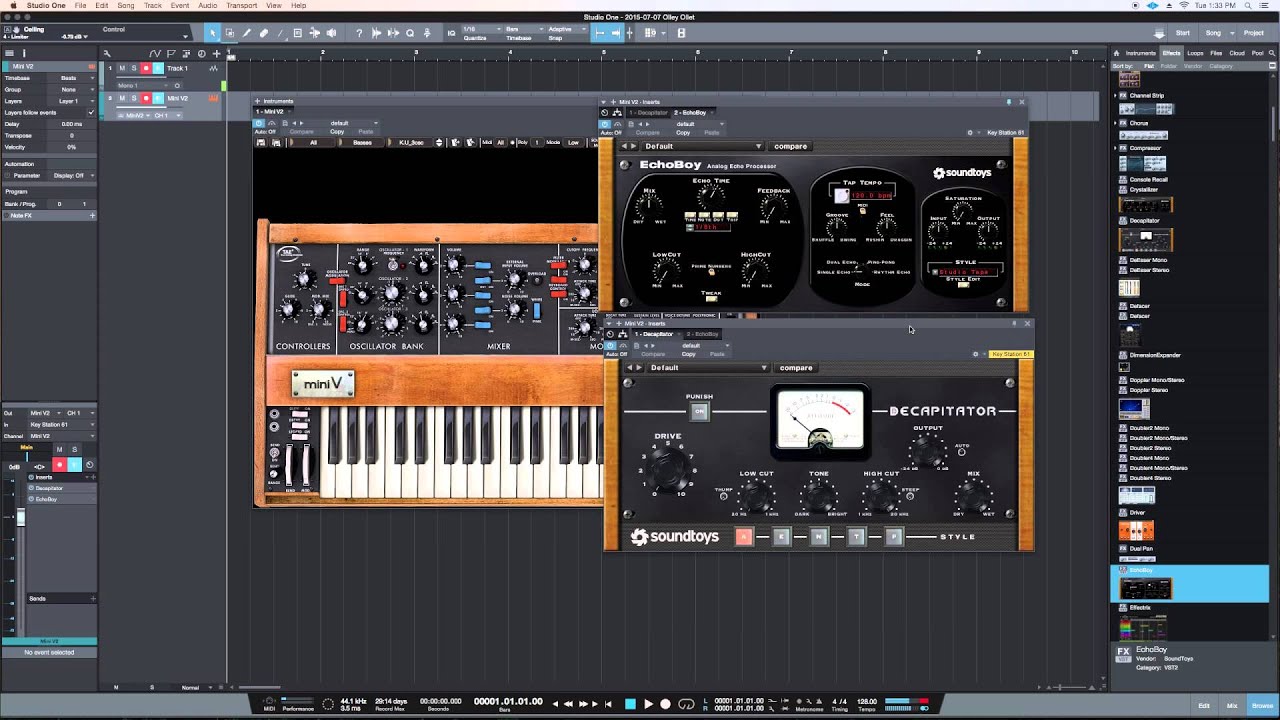Sort browser by Vendor
Viewport: 1280px width, 720px height.
point(1193,66)
